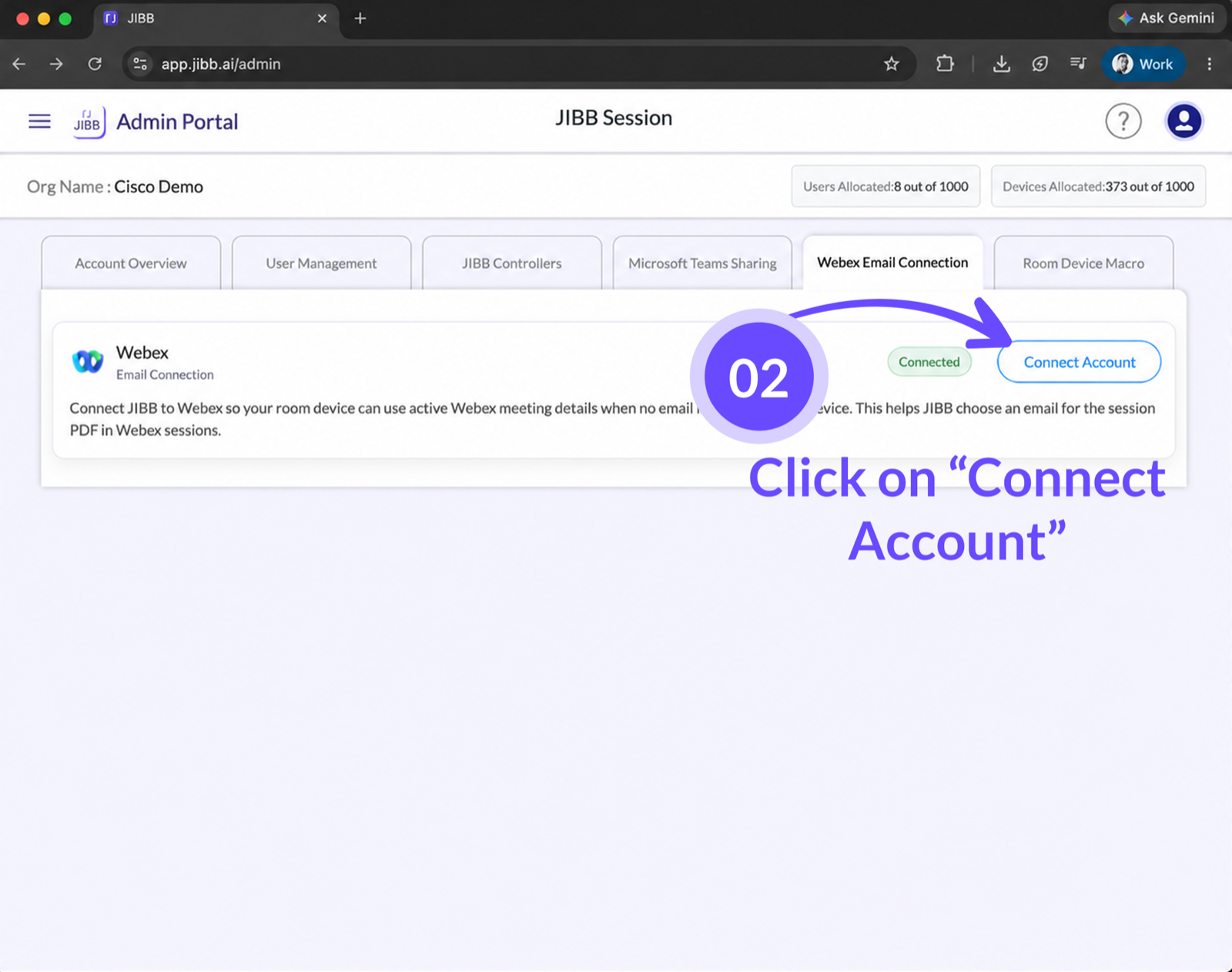
Task: Open the user profile avatar menu
Action: 1183,121
